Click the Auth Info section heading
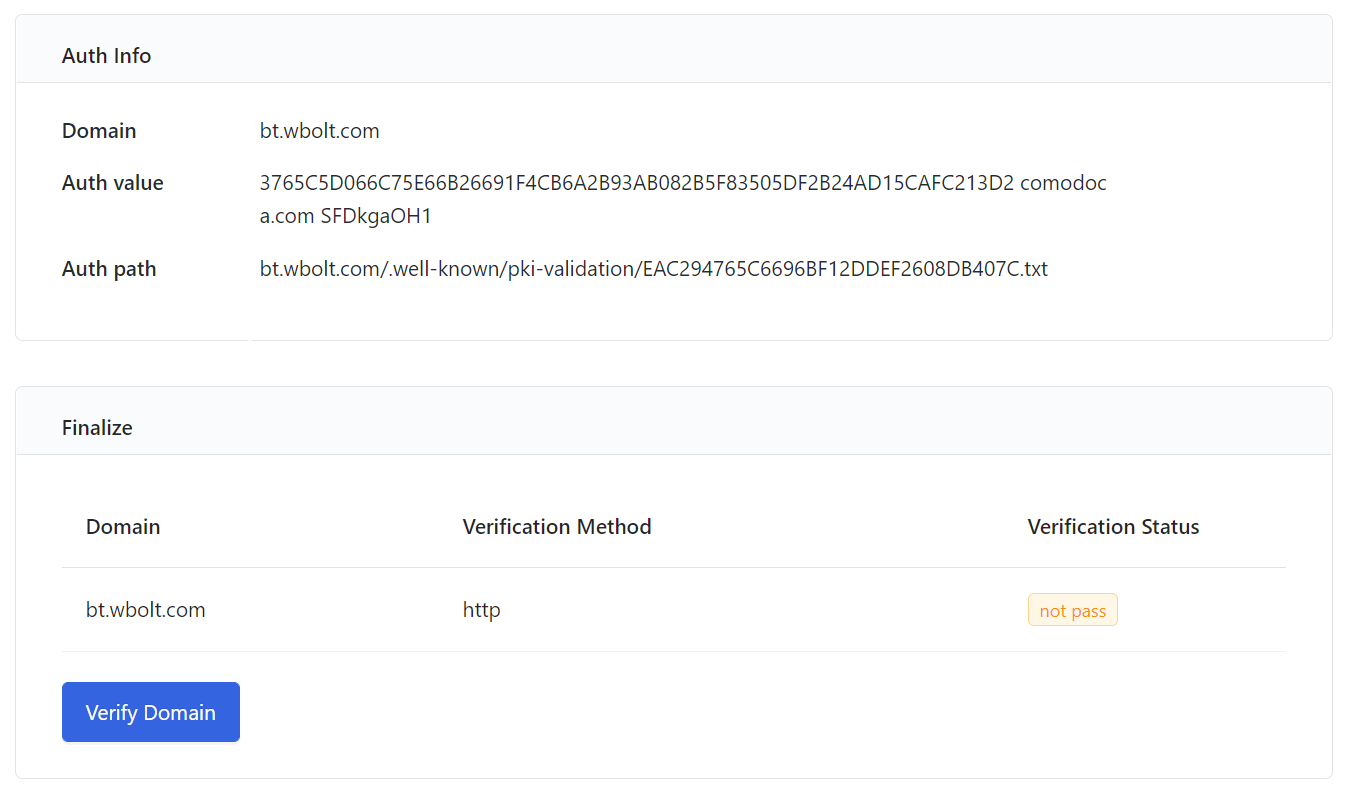The image size is (1353, 798). click(x=106, y=56)
